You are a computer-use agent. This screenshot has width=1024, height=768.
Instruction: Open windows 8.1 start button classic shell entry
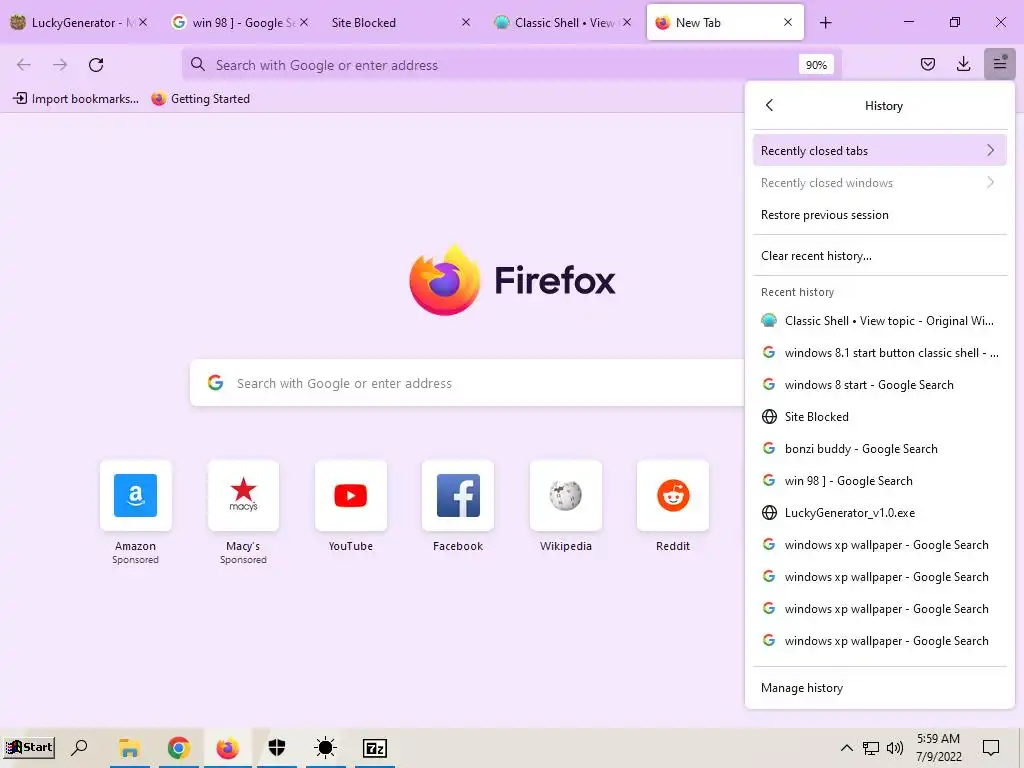pos(879,353)
